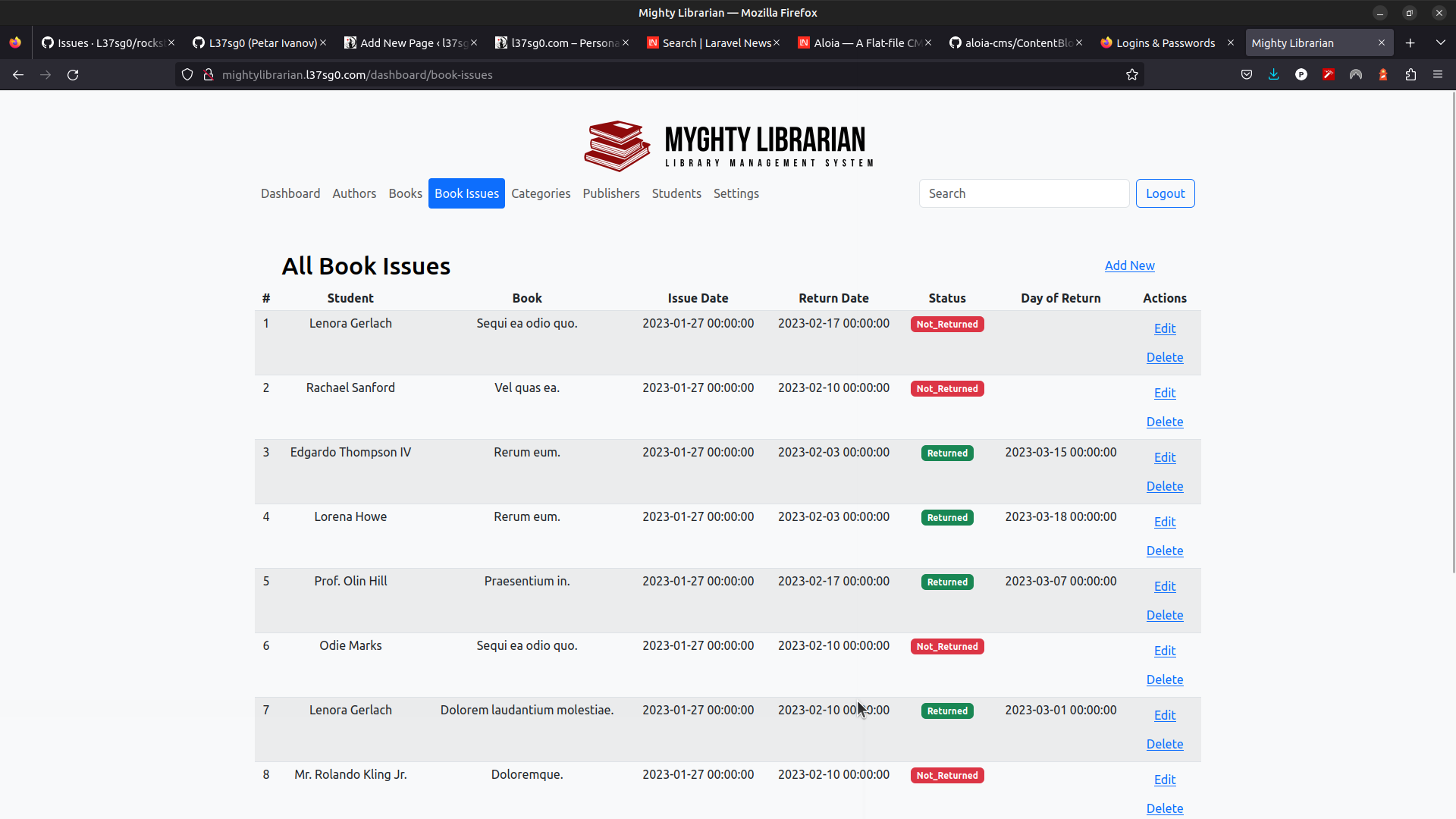Click the 2023-03-15 day of return cell
The image size is (1456, 819).
pyautogui.click(x=1060, y=452)
